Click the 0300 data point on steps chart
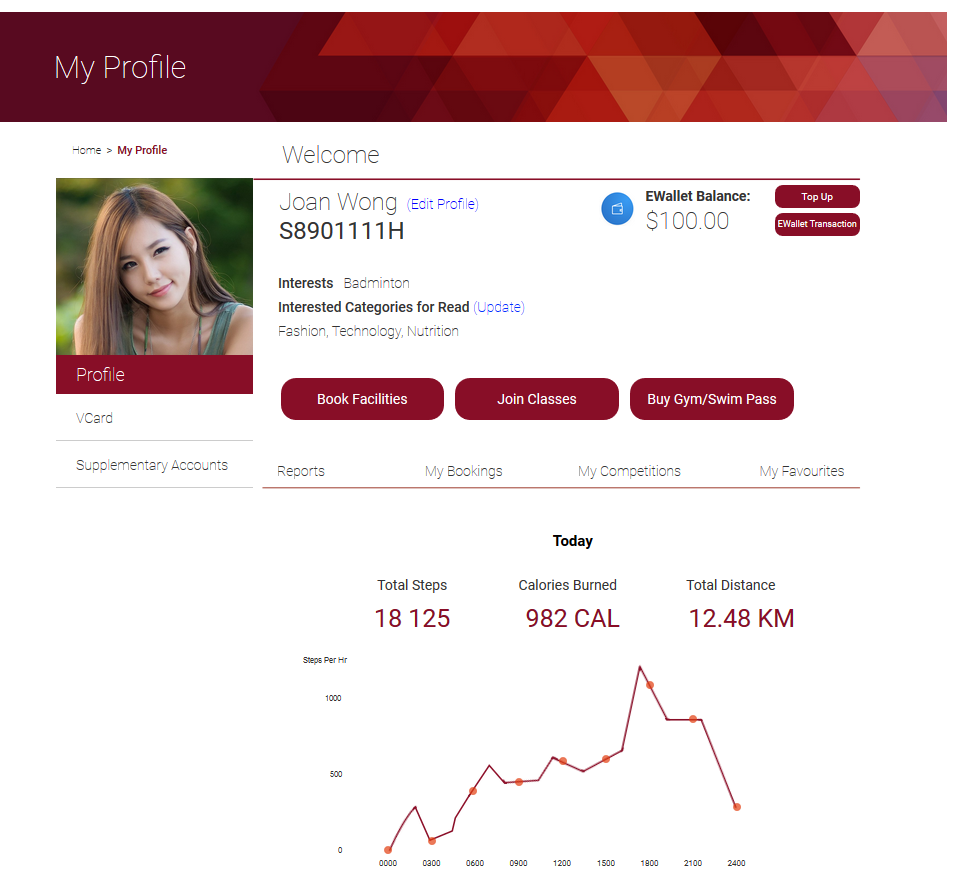Screen dimensions: 953x873 click(x=432, y=841)
